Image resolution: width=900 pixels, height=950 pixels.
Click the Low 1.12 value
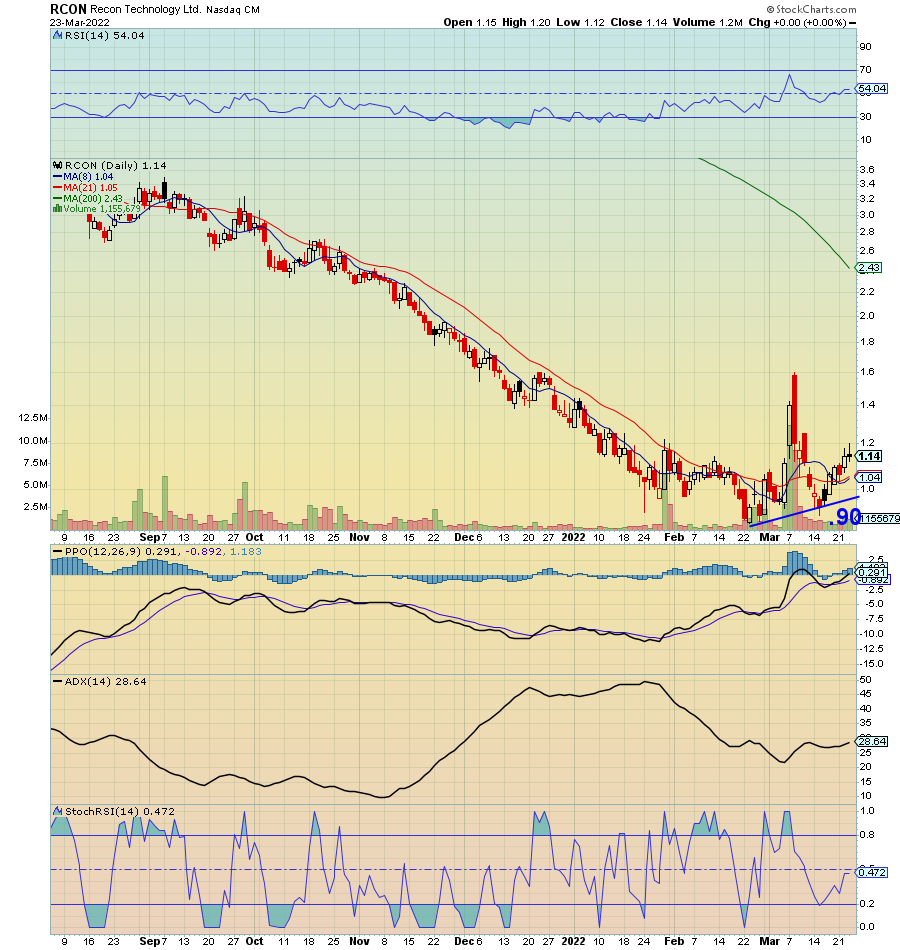tap(581, 22)
